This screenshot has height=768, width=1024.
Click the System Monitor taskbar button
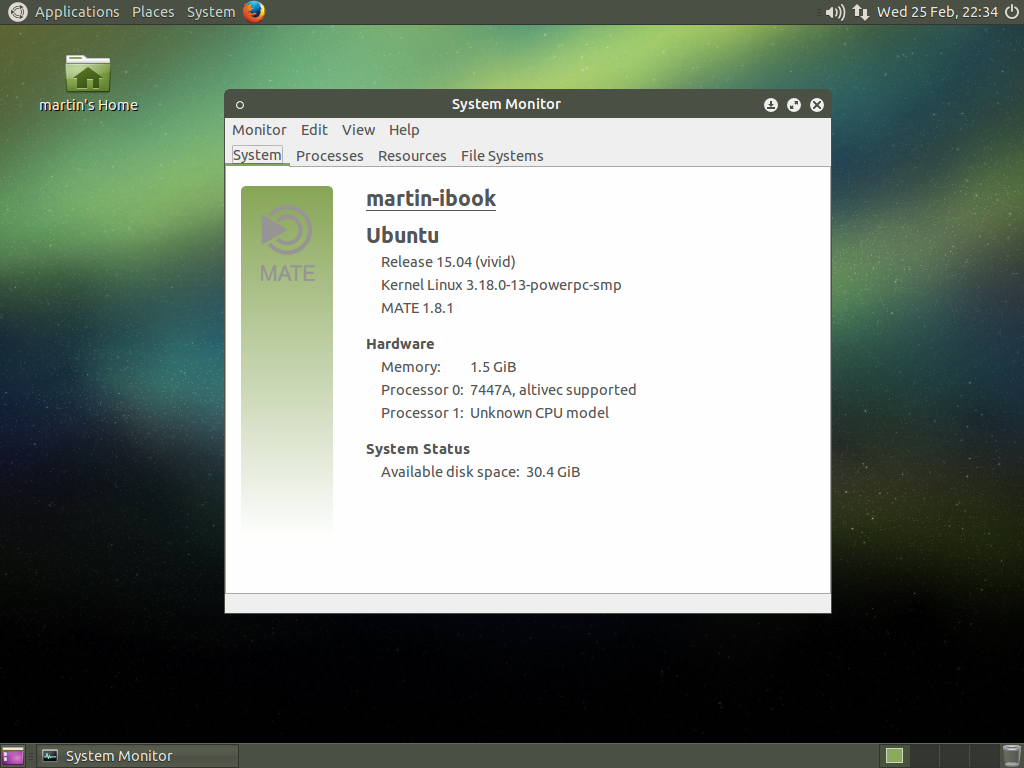pyautogui.click(x=138, y=756)
